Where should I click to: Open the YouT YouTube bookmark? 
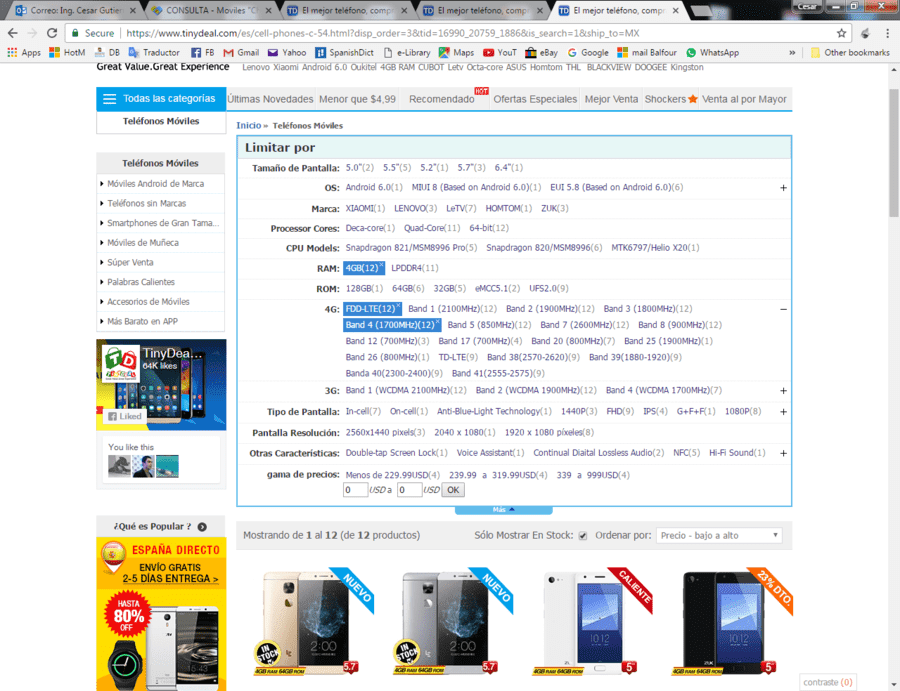coord(499,53)
